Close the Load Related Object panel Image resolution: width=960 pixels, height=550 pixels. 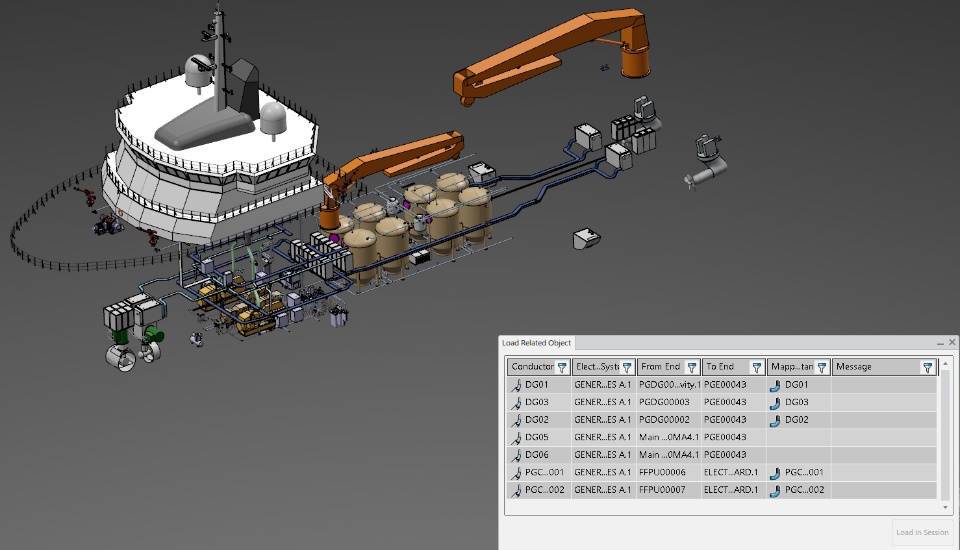pos(952,342)
